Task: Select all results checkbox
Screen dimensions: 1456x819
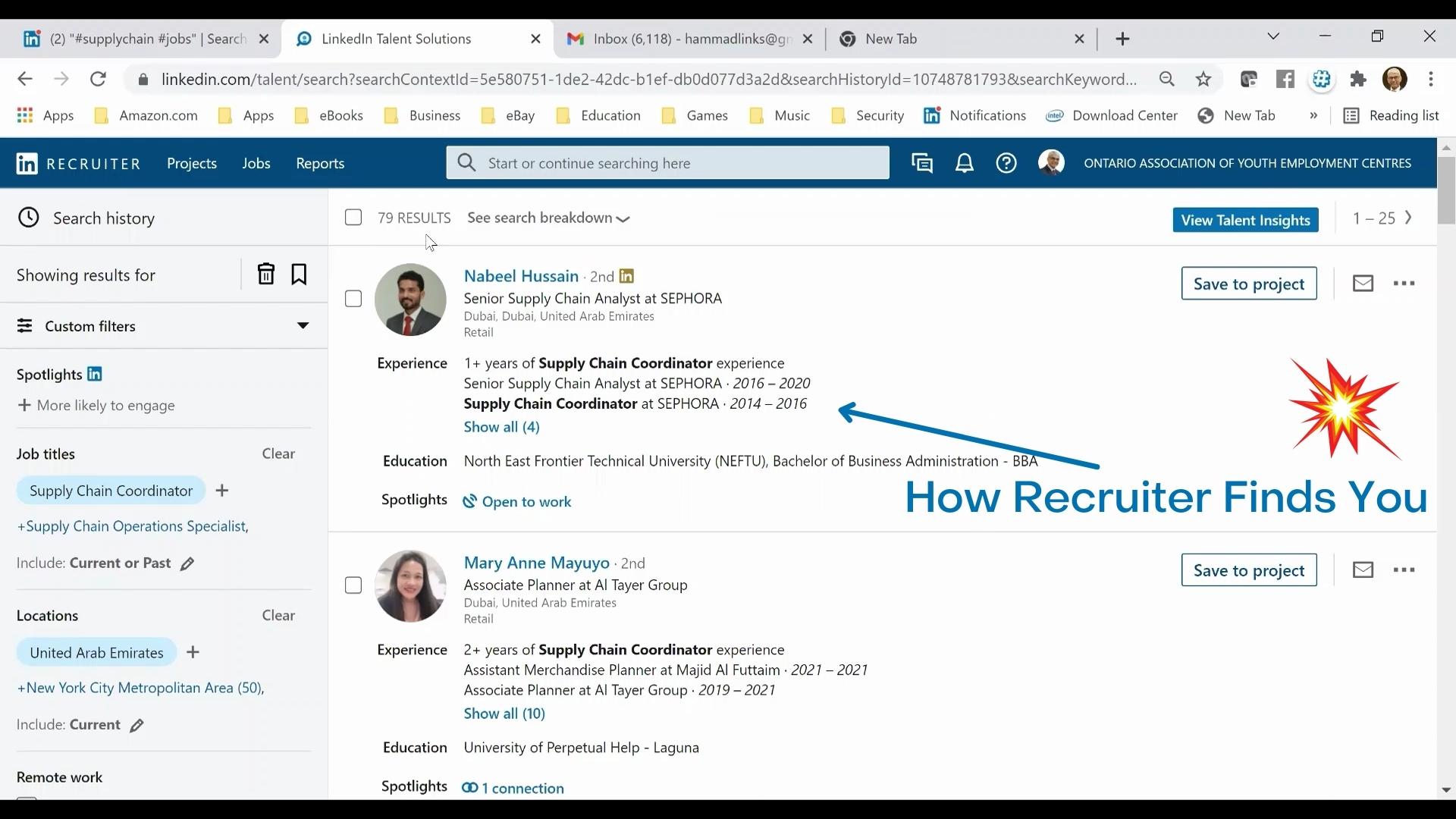Action: (353, 218)
